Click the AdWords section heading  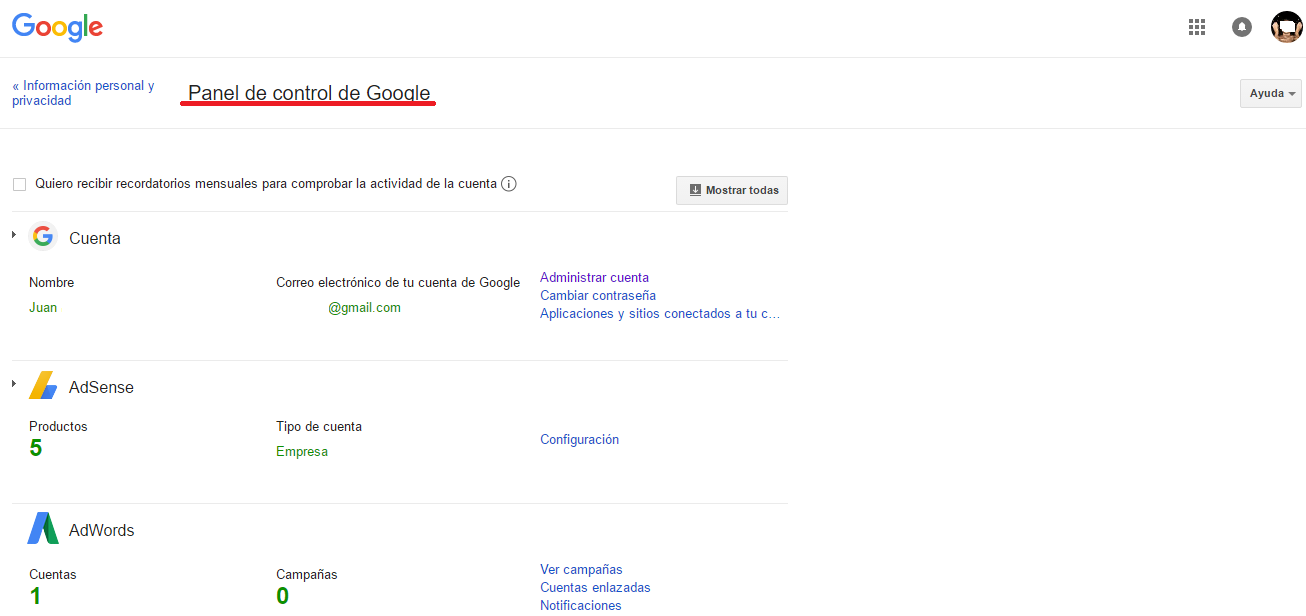(x=101, y=531)
